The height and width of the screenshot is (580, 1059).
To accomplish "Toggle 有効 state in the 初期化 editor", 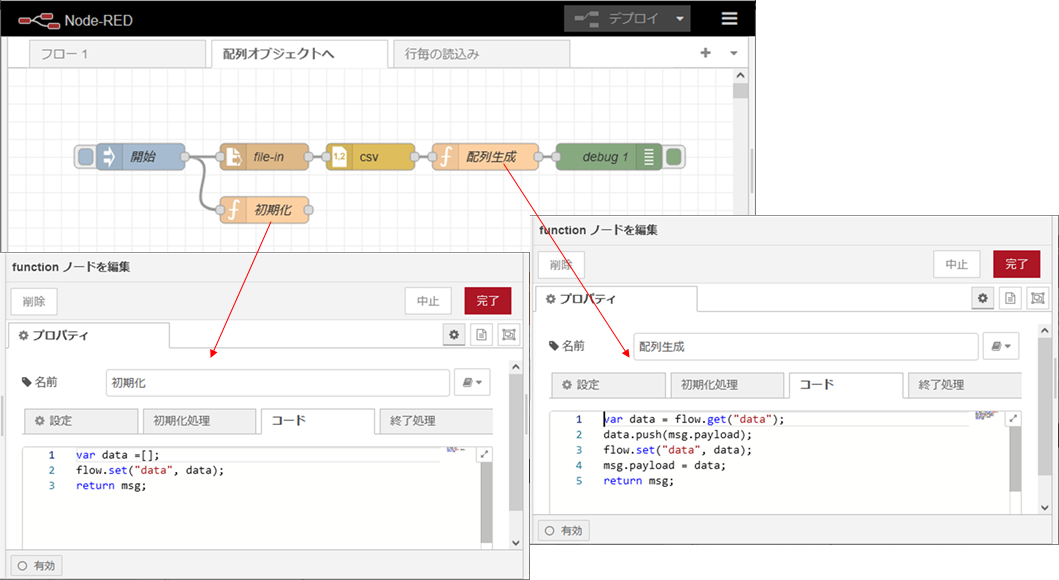I will (x=36, y=565).
